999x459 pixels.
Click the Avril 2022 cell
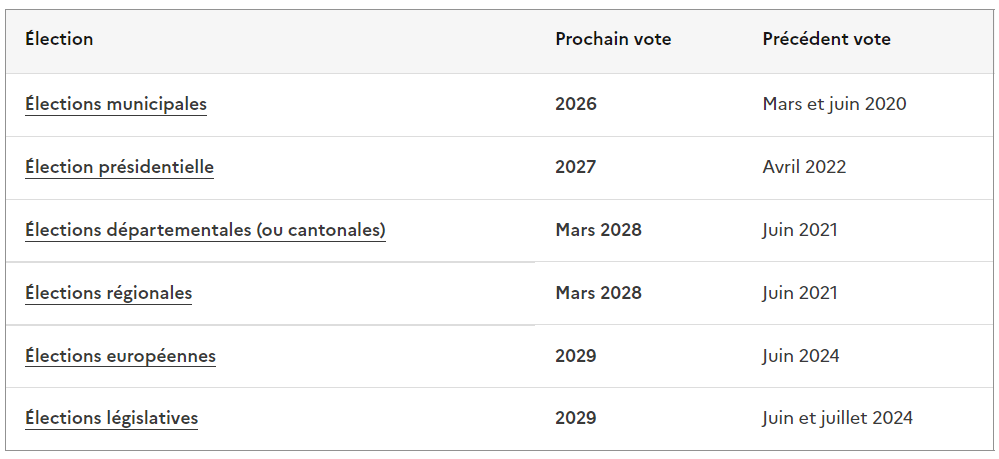[804, 167]
